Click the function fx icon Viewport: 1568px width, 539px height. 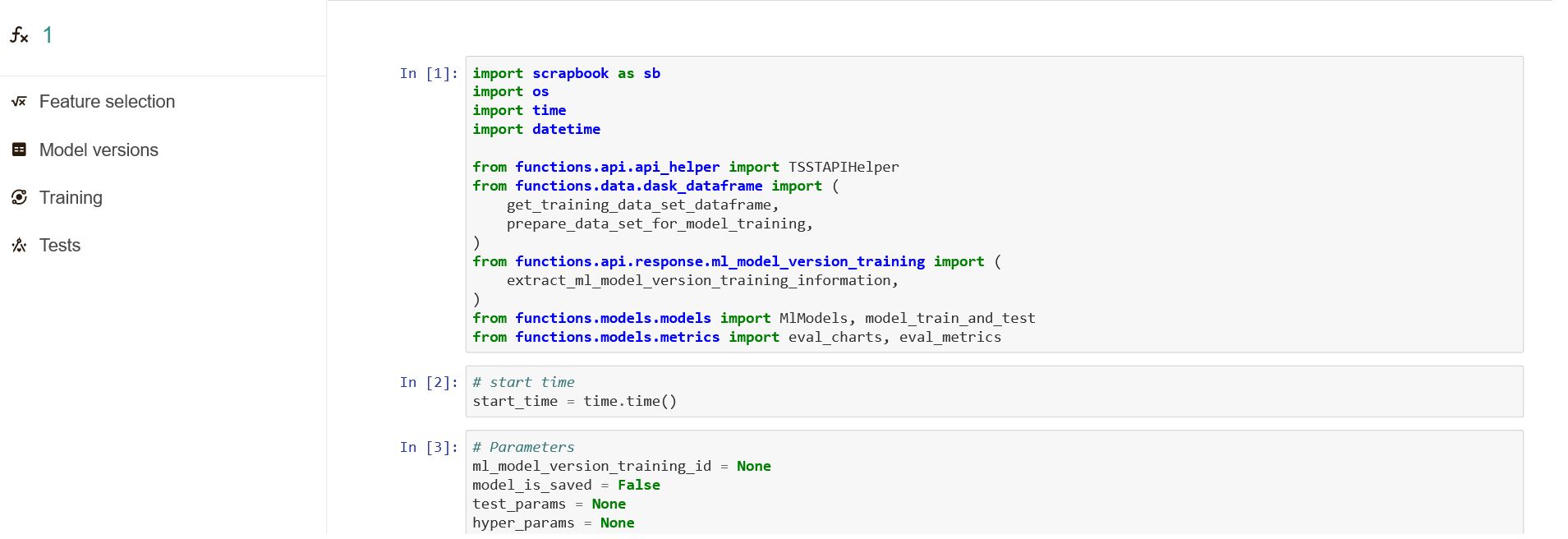click(x=19, y=35)
